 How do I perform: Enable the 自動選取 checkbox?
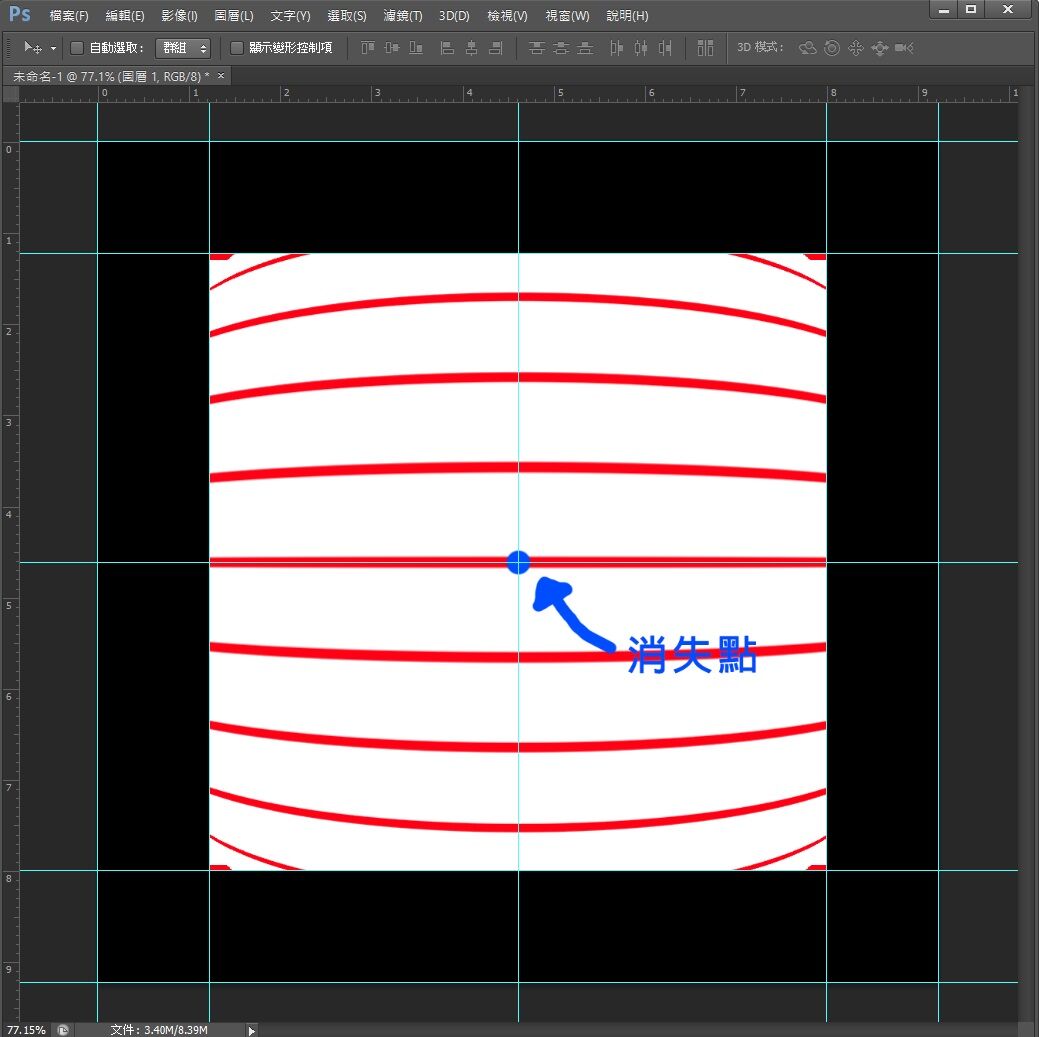click(x=77, y=48)
